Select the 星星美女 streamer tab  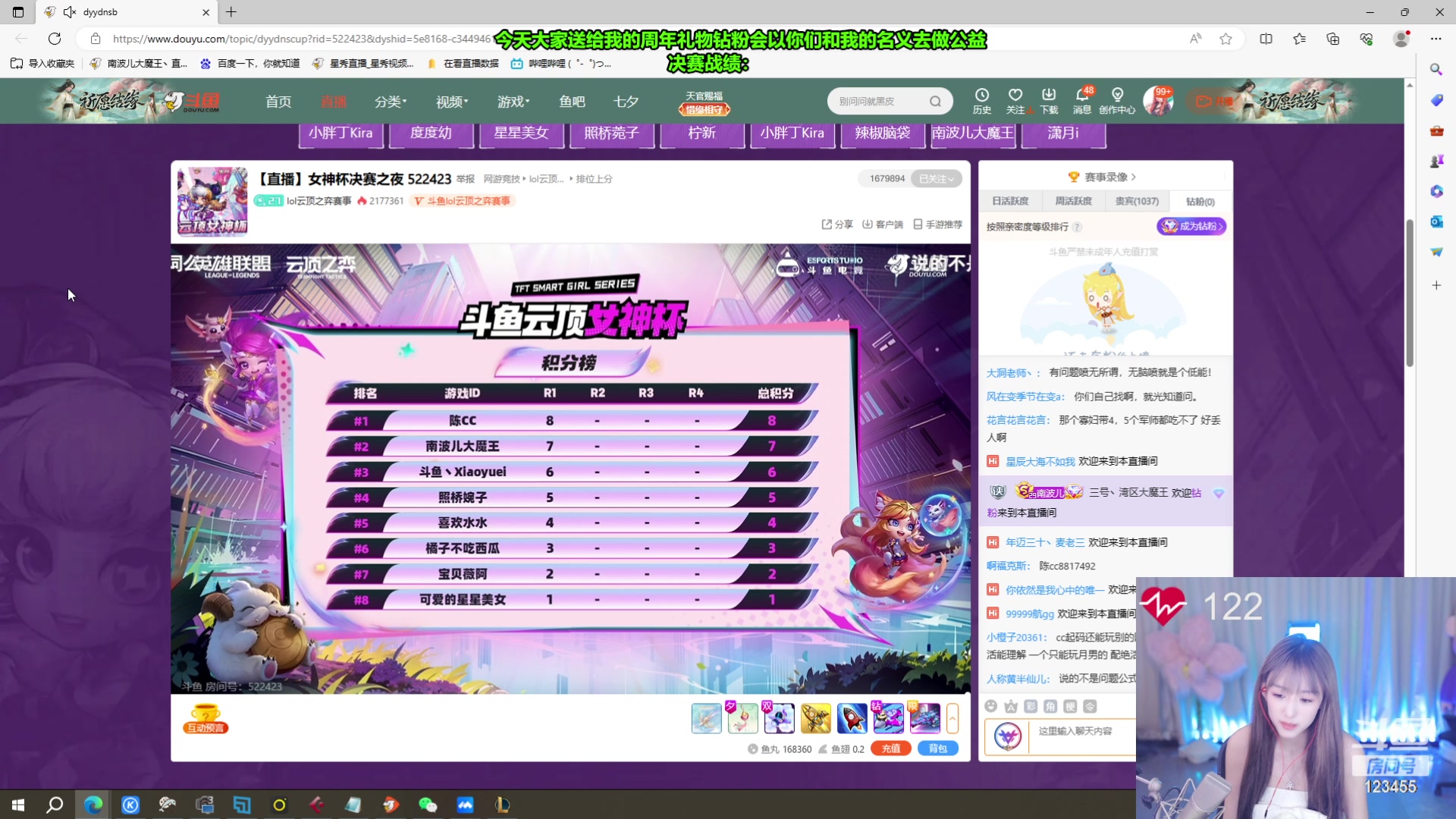tap(521, 133)
